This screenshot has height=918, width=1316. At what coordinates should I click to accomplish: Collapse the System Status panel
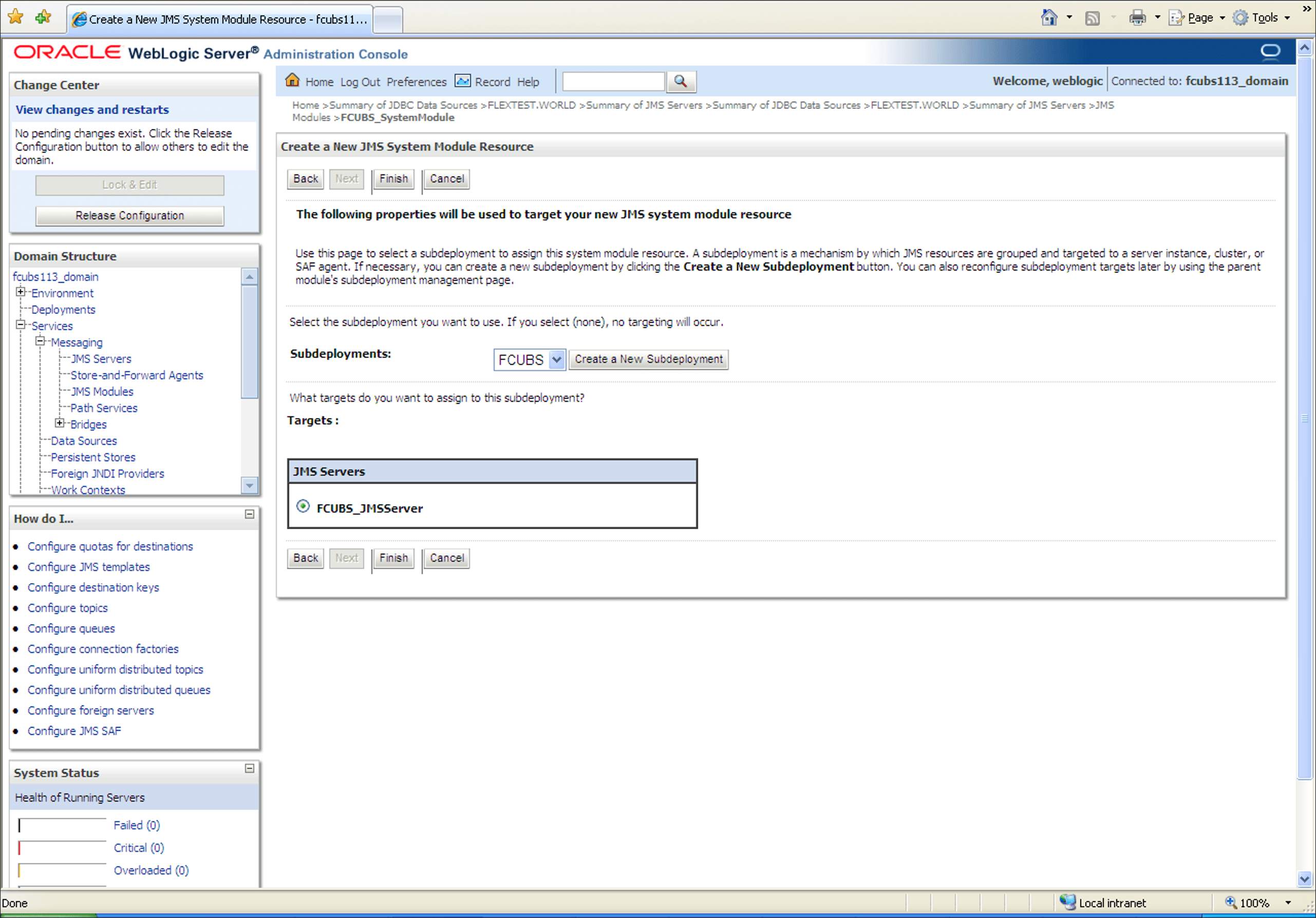coord(249,769)
